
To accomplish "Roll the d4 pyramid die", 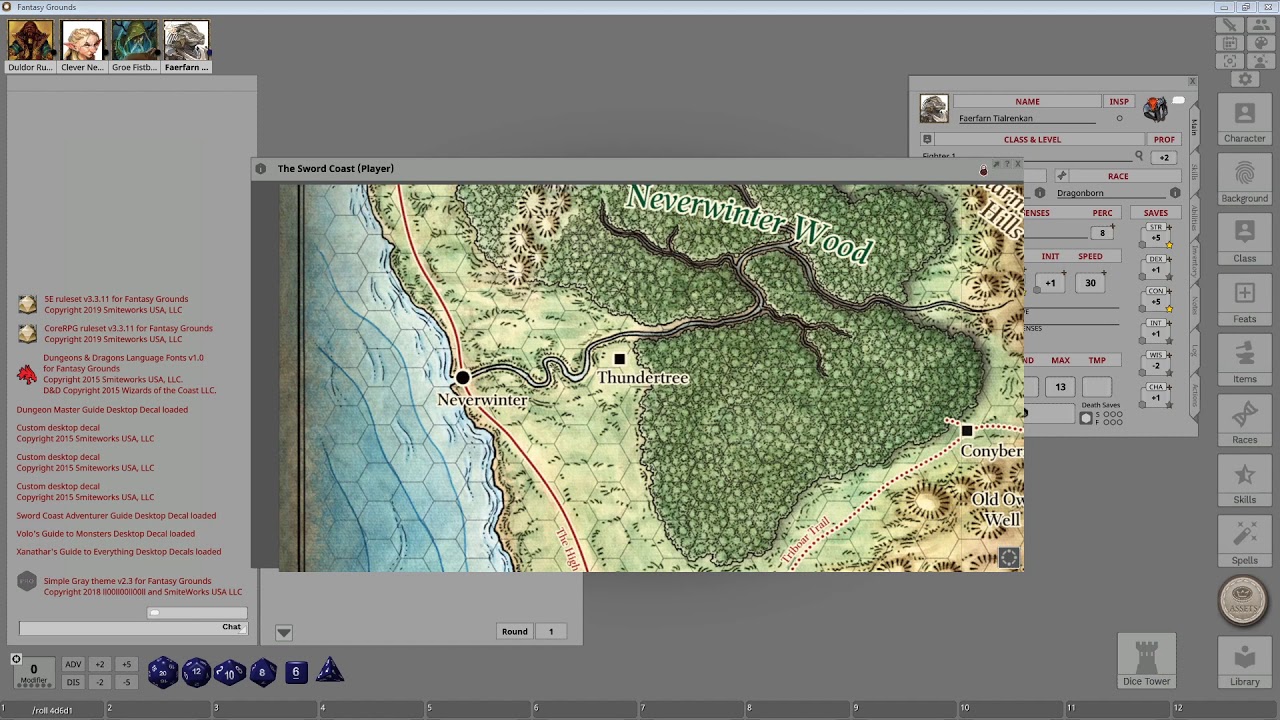I will click(x=330, y=671).
